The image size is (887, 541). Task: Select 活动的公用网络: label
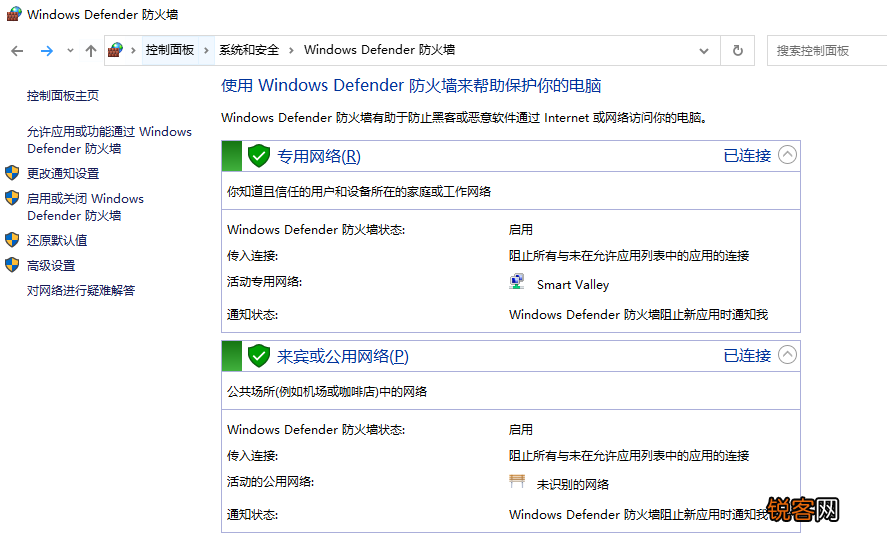coord(270,482)
